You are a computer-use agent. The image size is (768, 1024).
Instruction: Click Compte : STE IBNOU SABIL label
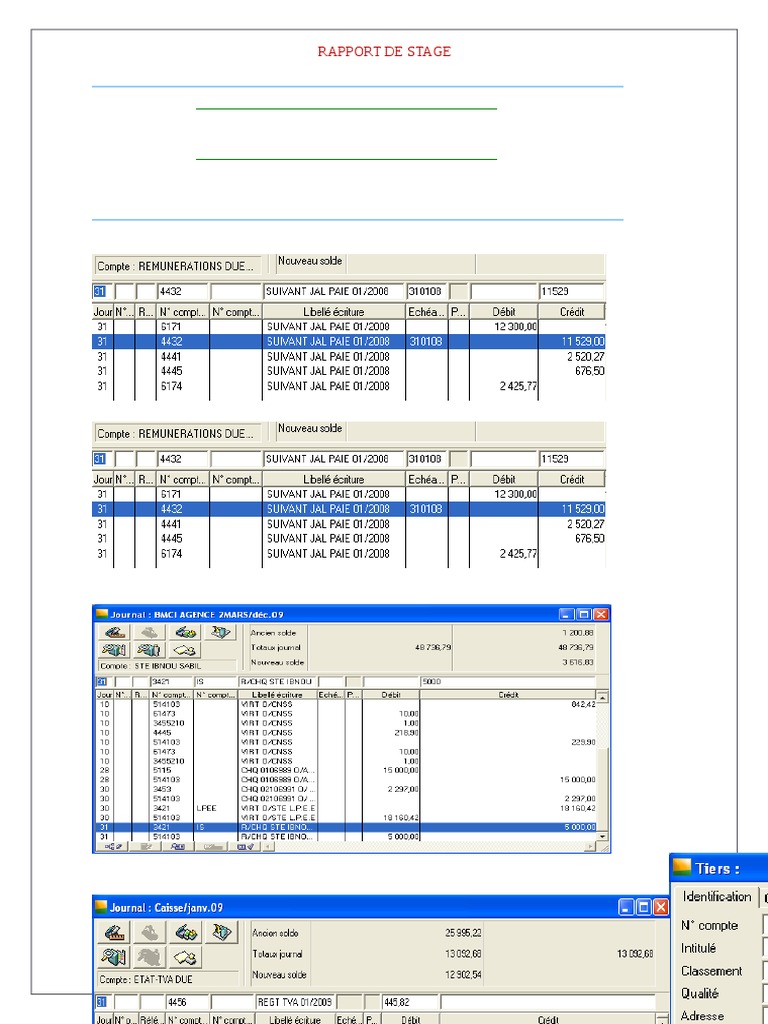150,666
